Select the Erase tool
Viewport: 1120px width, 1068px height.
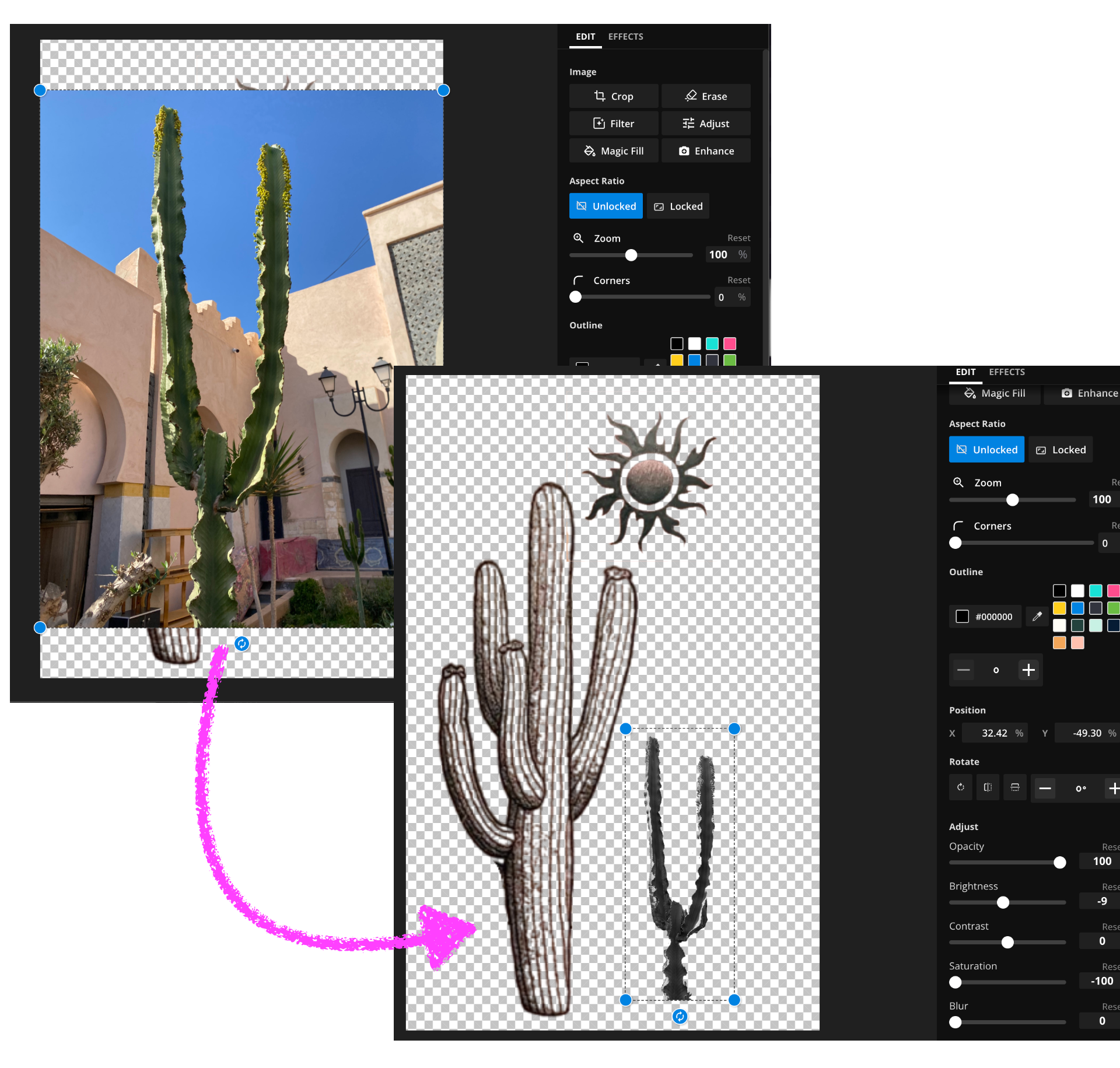(705, 96)
